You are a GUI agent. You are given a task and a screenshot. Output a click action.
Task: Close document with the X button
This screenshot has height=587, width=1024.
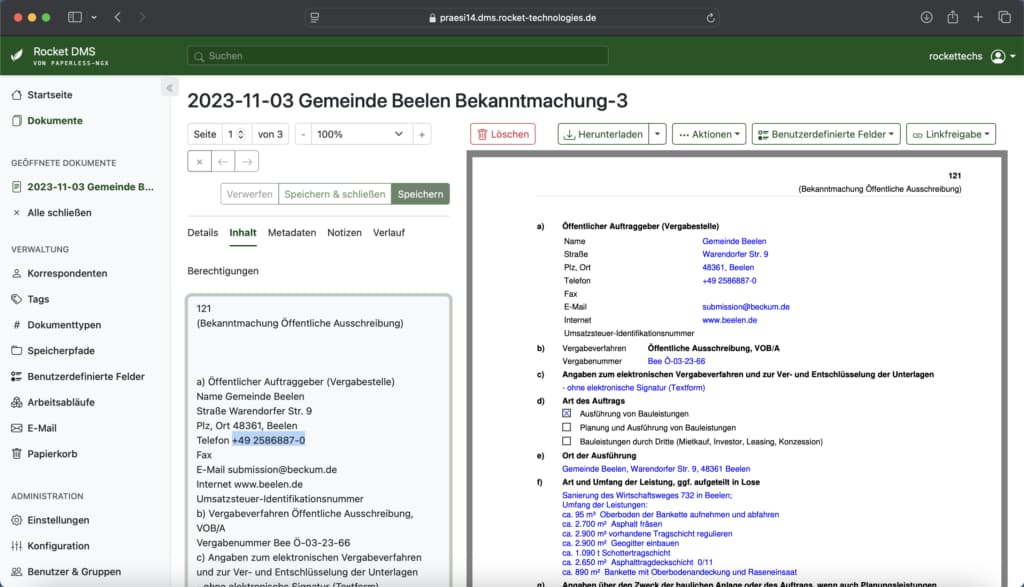199,161
